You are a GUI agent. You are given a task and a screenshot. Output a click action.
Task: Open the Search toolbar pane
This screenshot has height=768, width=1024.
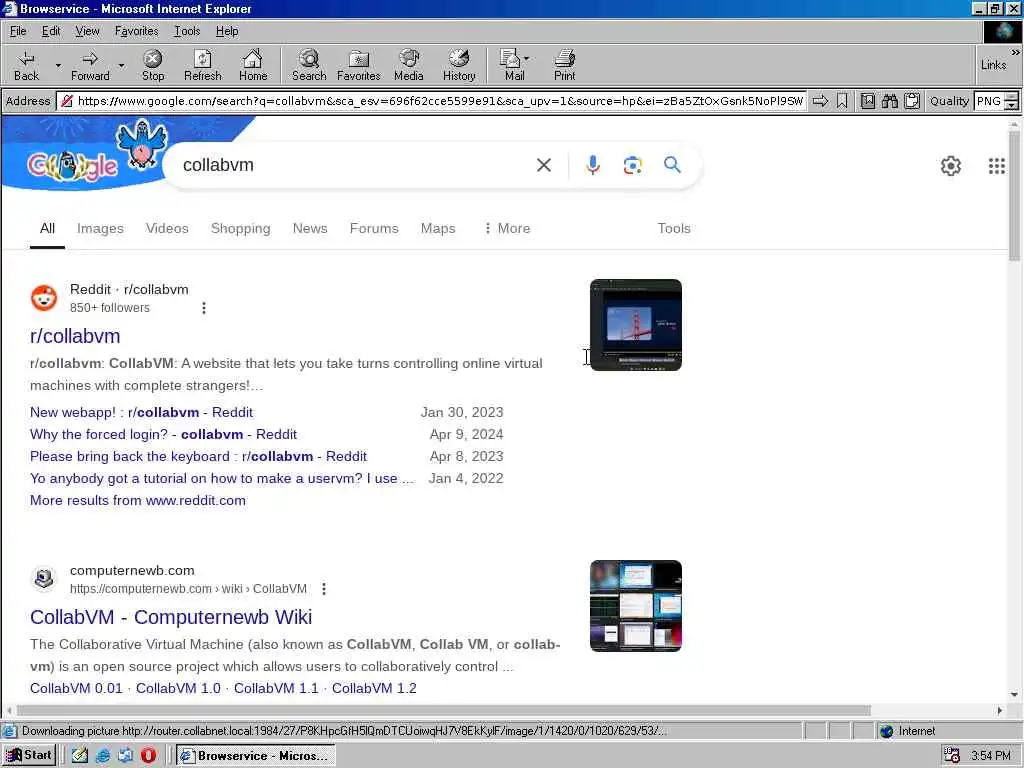pyautogui.click(x=309, y=65)
